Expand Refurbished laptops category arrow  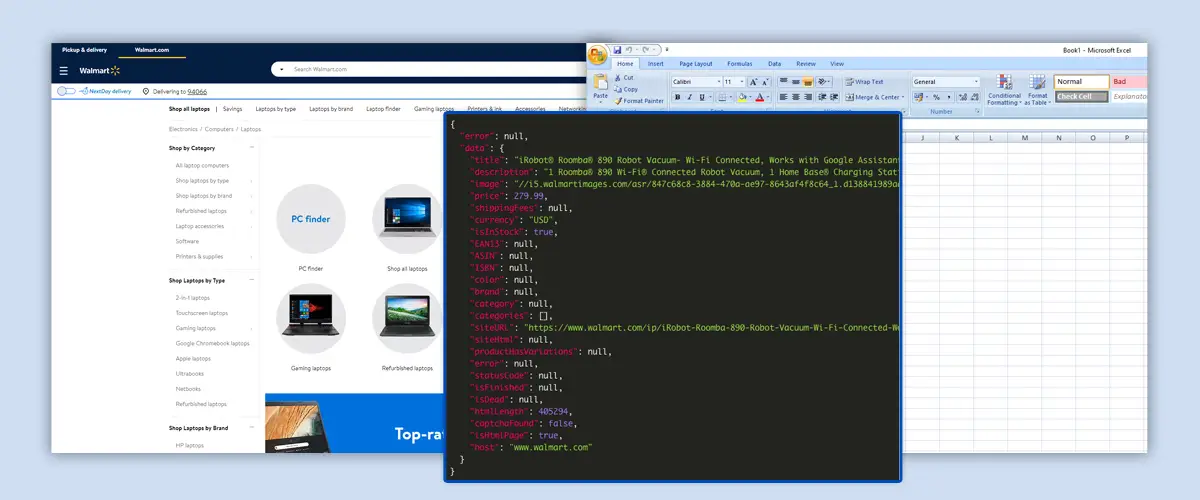(x=251, y=211)
